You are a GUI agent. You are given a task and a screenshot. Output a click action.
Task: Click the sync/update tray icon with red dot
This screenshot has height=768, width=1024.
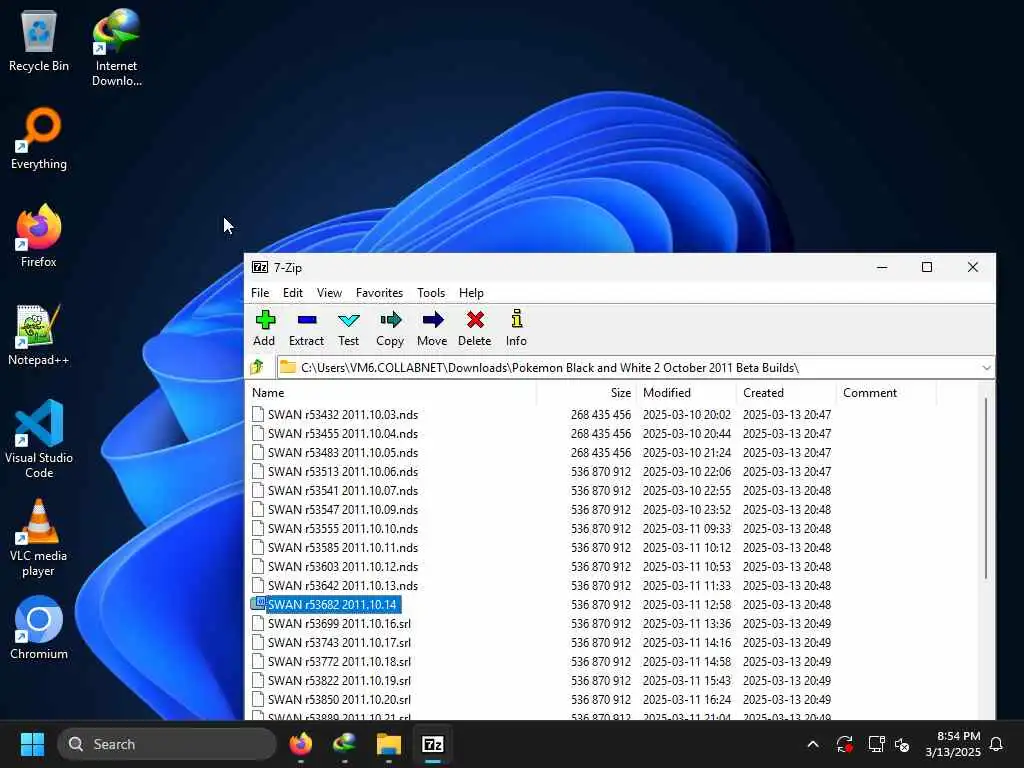tap(844, 744)
